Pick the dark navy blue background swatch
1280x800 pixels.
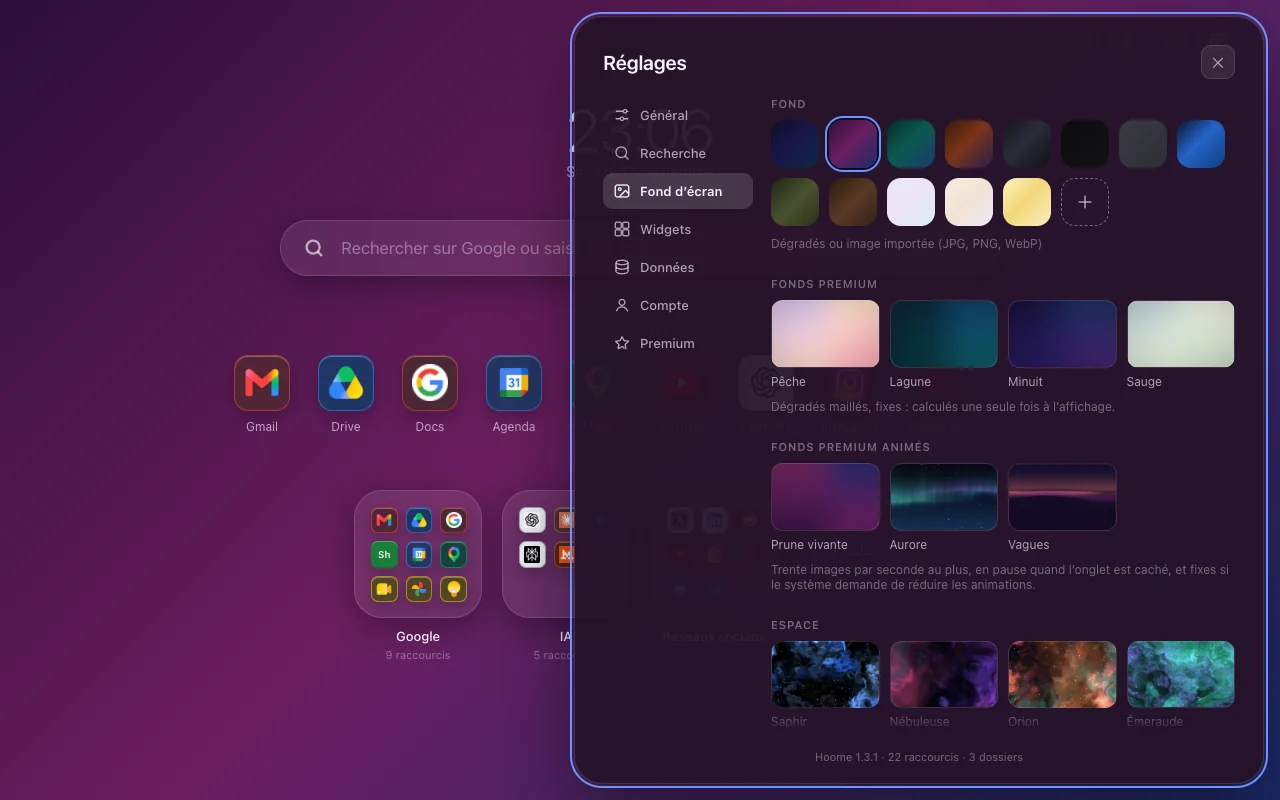click(x=795, y=144)
